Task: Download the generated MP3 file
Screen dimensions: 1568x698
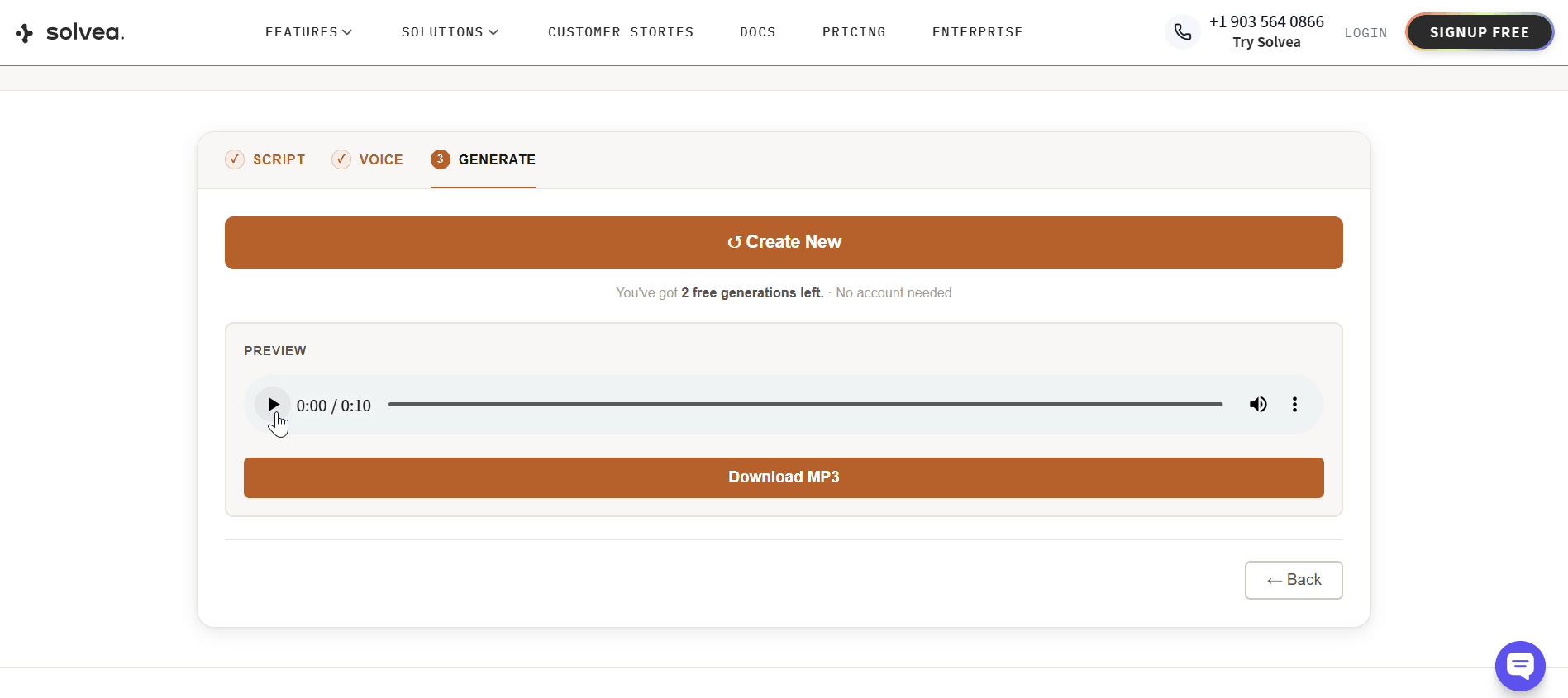Action: click(x=784, y=477)
